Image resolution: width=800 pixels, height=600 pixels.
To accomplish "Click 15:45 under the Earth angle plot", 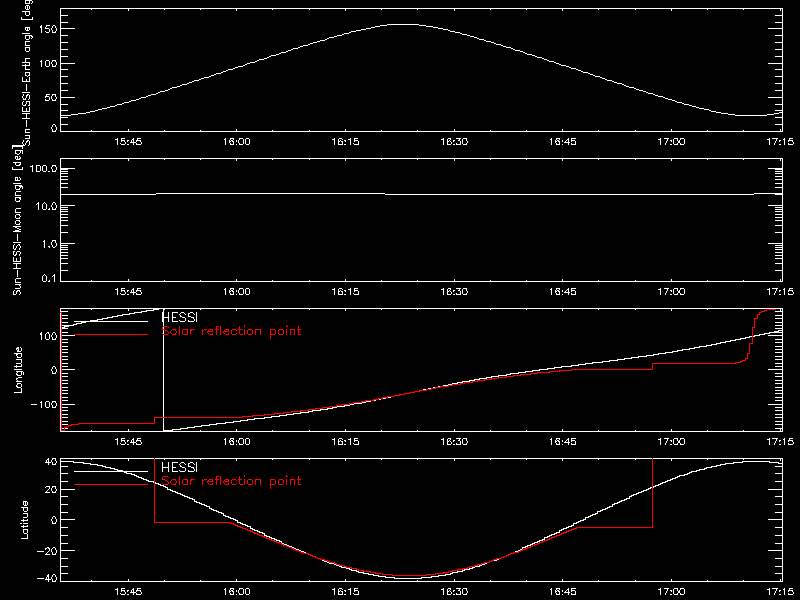I will coord(128,141).
